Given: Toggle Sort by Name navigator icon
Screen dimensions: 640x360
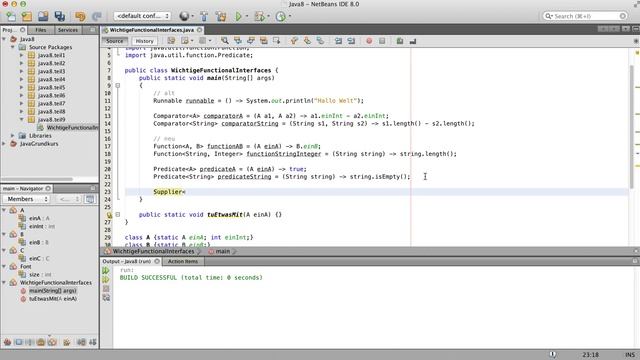Looking at the screenshot, I should click(81, 342).
